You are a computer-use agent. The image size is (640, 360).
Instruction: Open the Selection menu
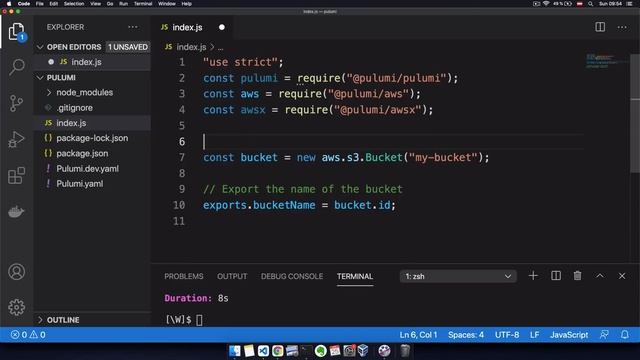click(74, 4)
